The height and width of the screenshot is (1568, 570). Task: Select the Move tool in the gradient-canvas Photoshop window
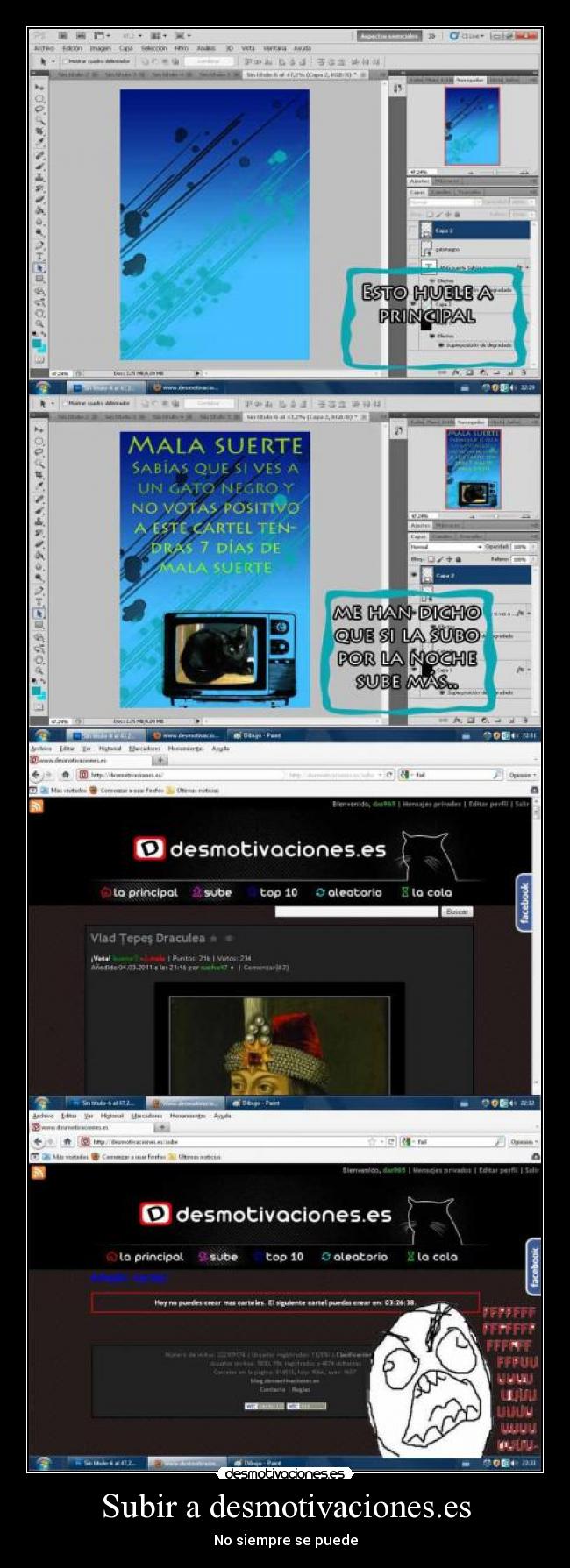(40, 88)
